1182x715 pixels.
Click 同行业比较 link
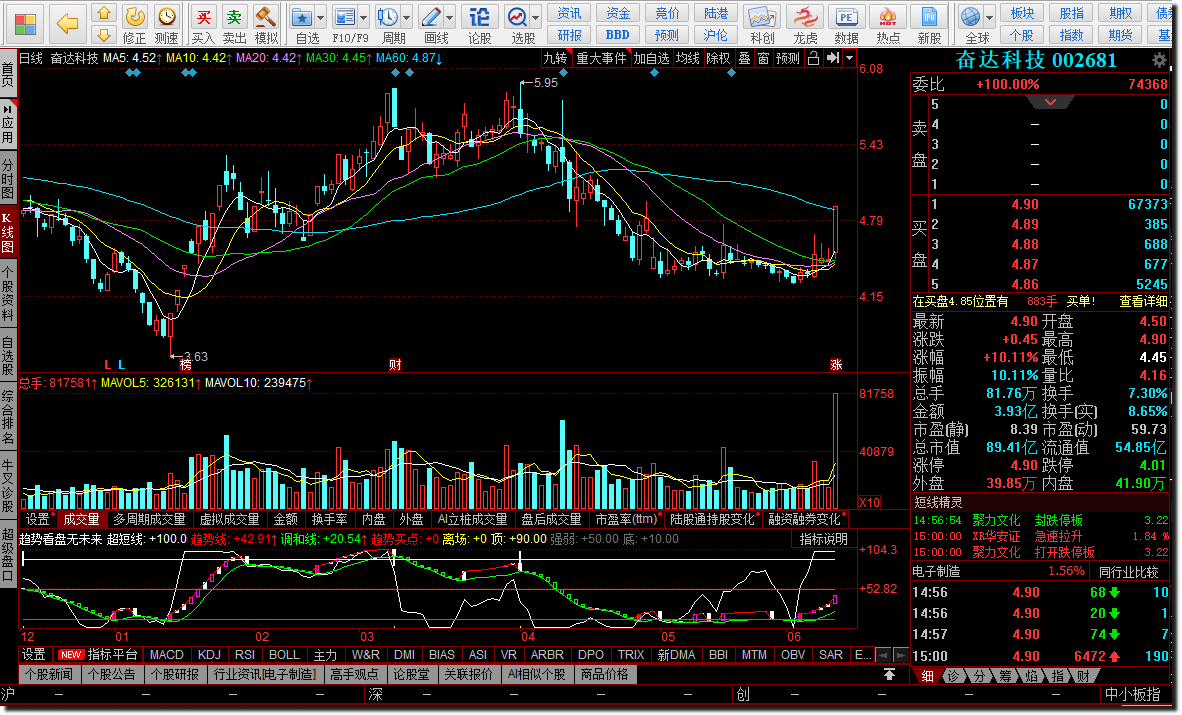point(1128,572)
